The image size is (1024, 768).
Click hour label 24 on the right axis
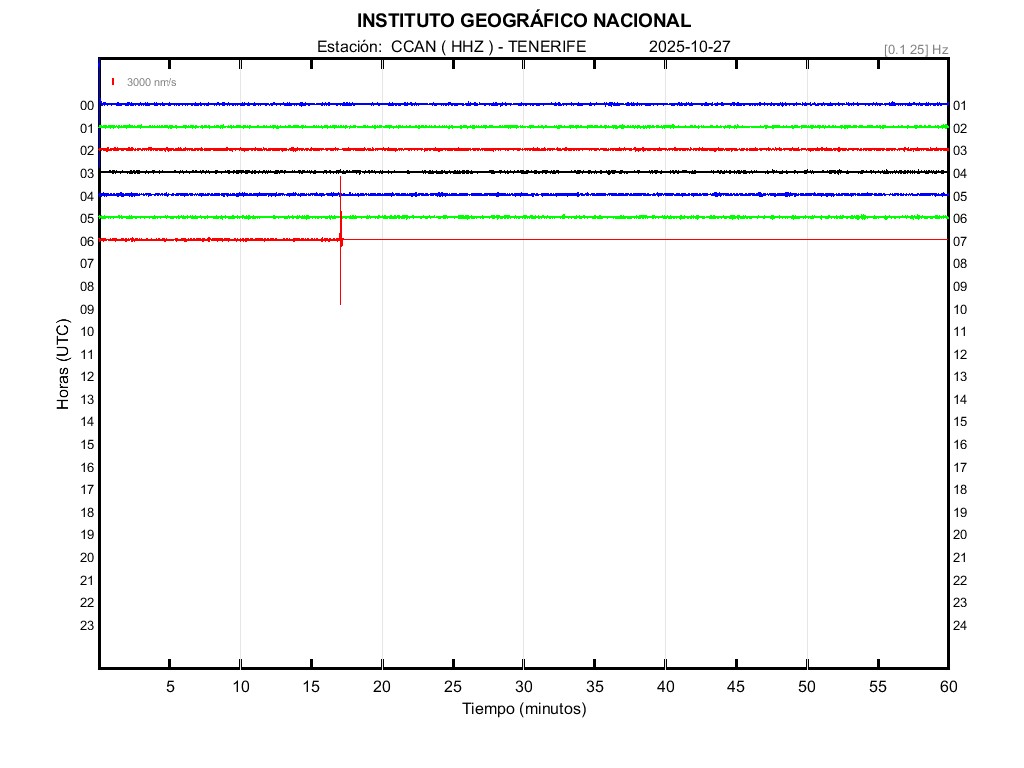coord(960,626)
